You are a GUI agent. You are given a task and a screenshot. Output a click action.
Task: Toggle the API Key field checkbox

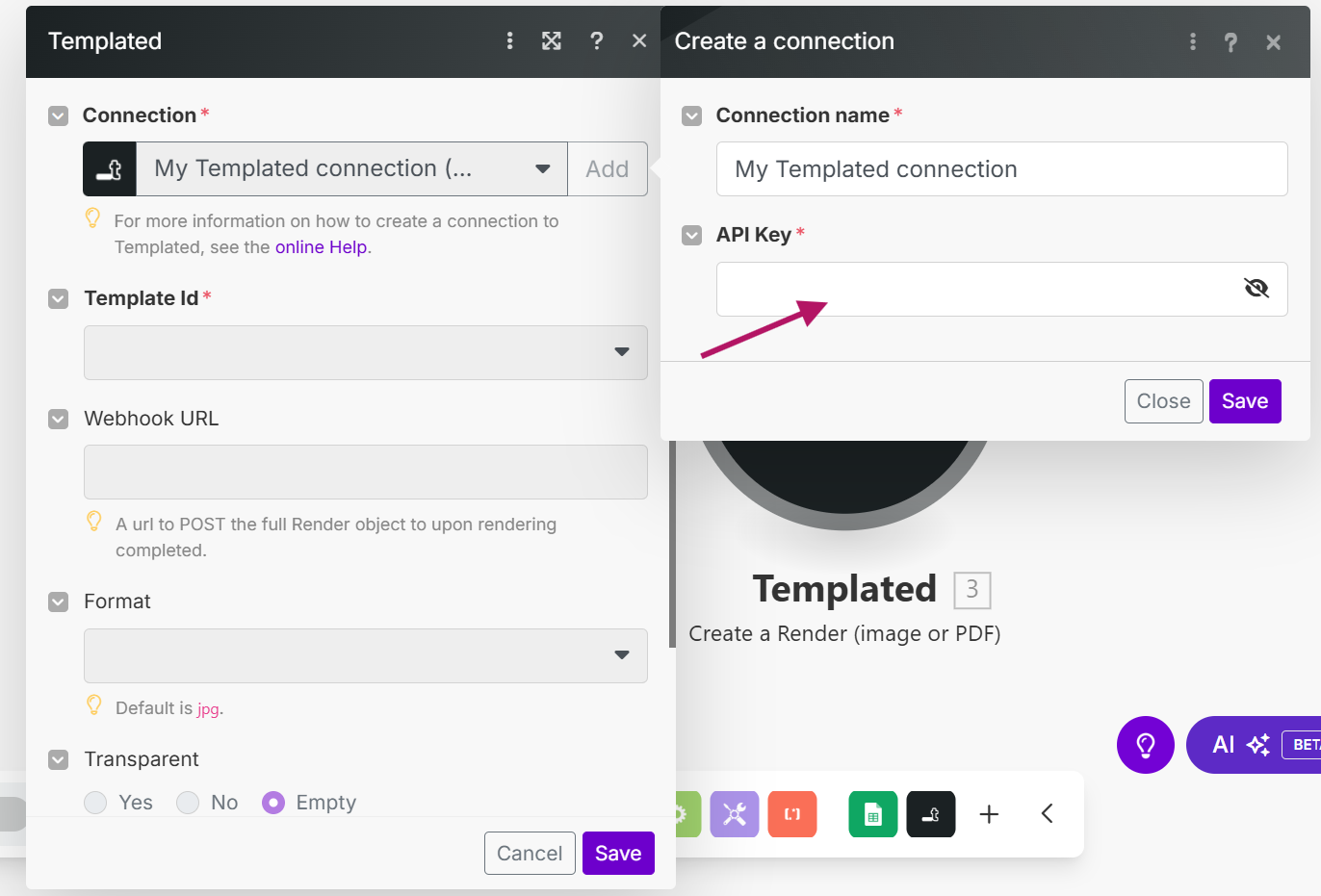coord(692,235)
